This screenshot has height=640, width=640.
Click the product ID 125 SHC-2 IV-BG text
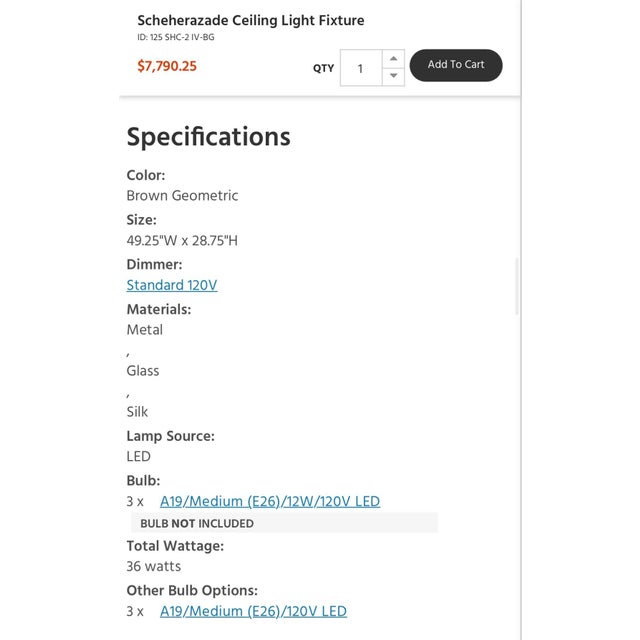coord(176,38)
